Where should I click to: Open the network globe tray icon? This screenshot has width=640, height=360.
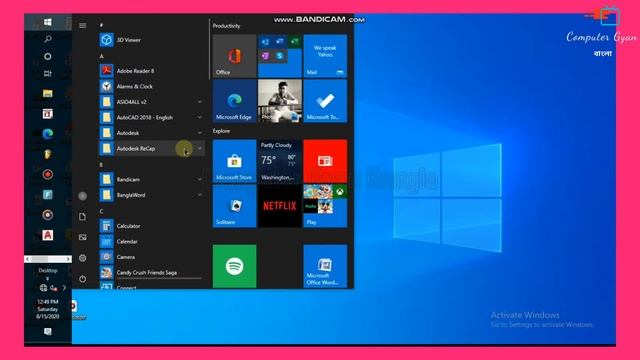(43, 288)
